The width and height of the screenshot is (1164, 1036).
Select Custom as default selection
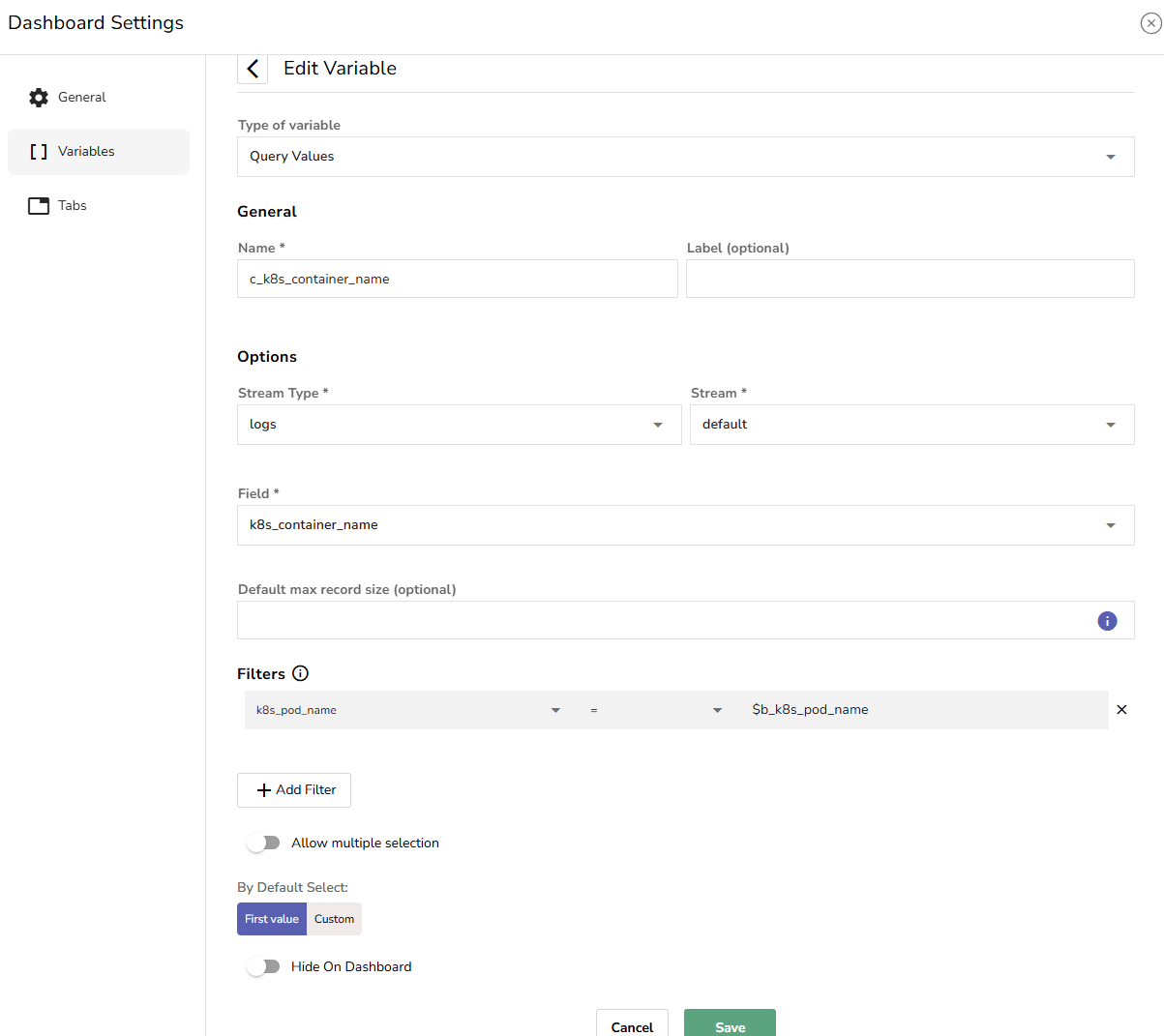(x=334, y=920)
